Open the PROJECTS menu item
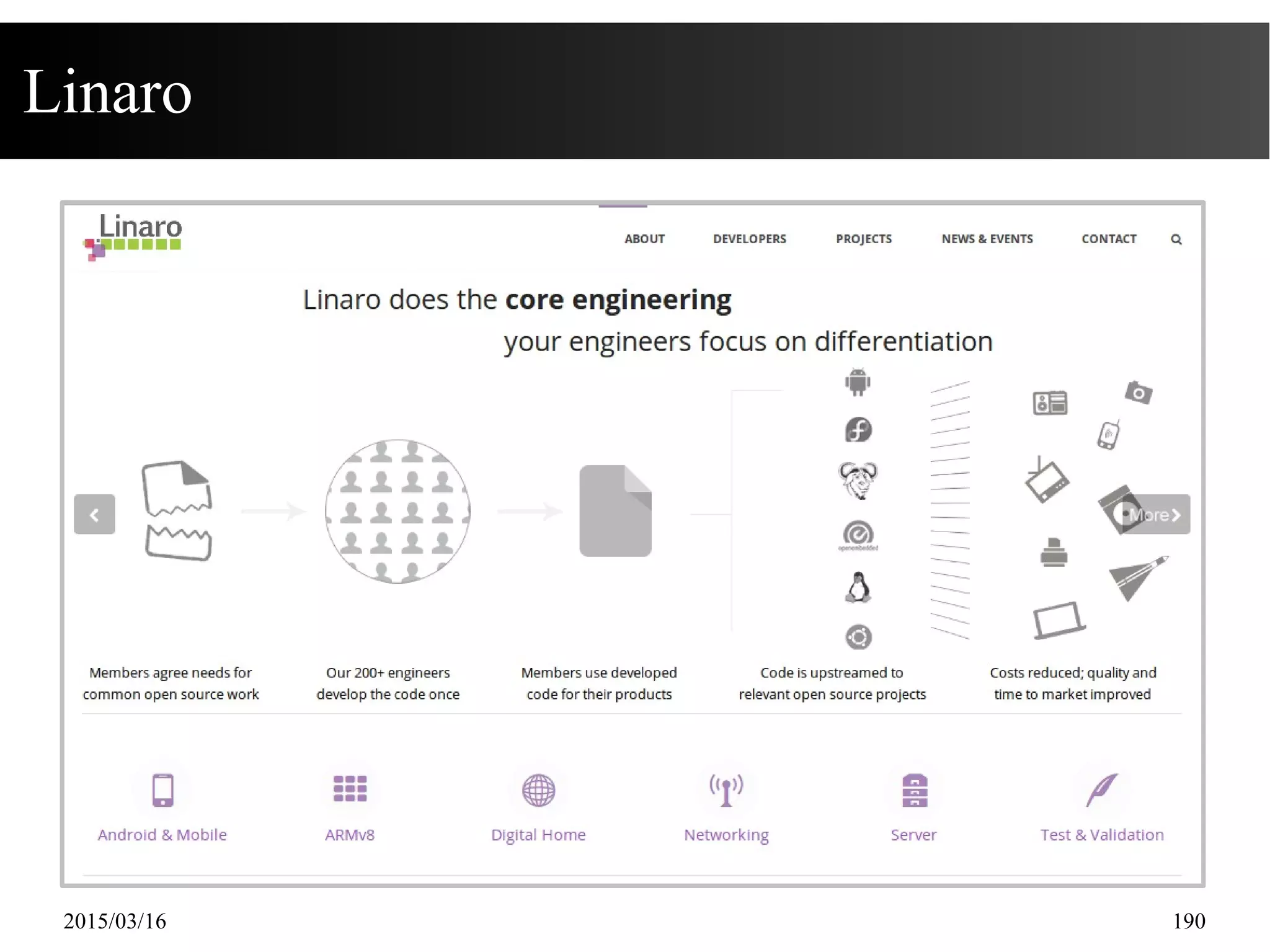Viewport: 1270px width, 952px height. click(x=863, y=239)
